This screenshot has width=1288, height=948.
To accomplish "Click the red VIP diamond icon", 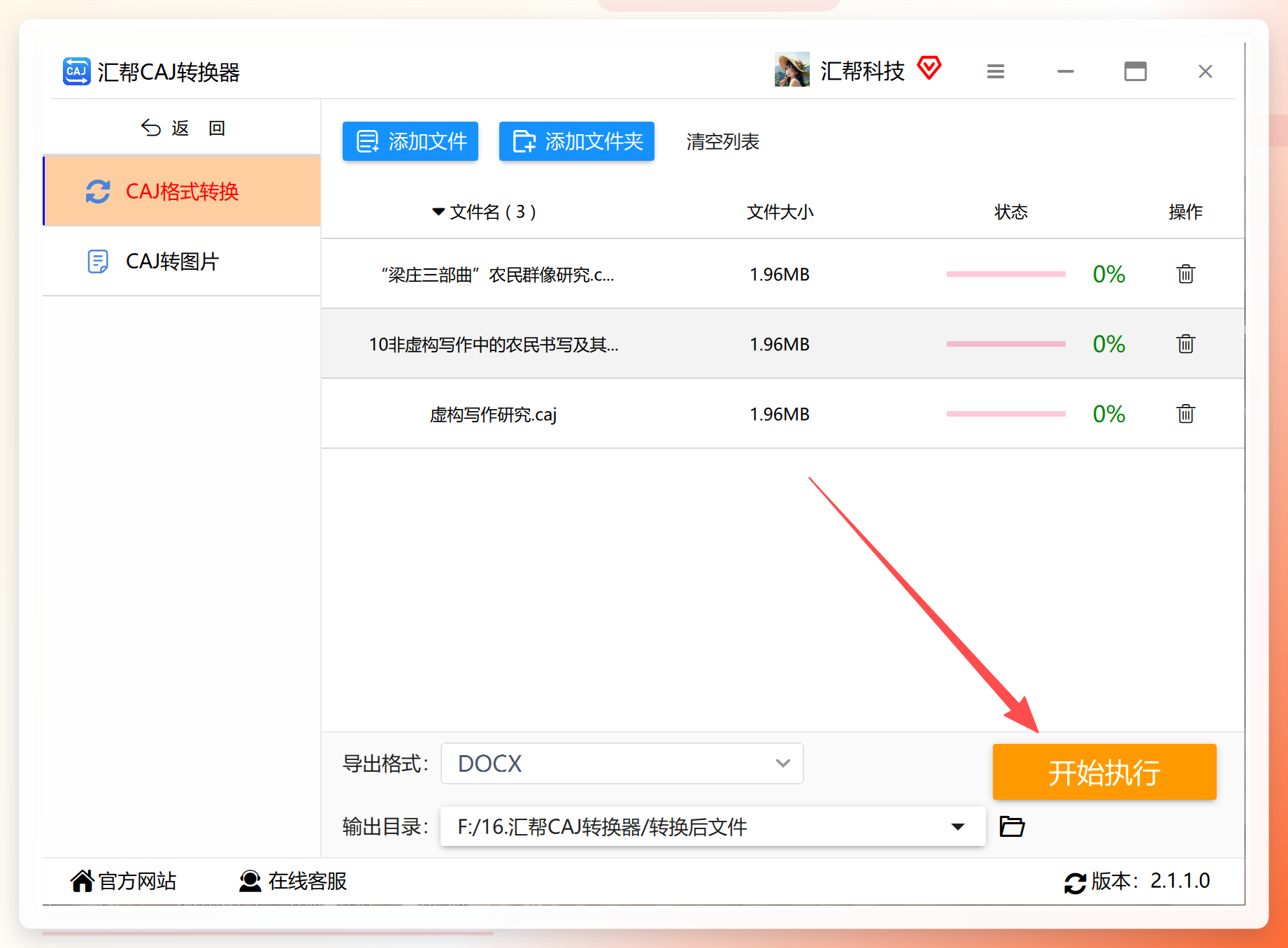I will point(929,69).
